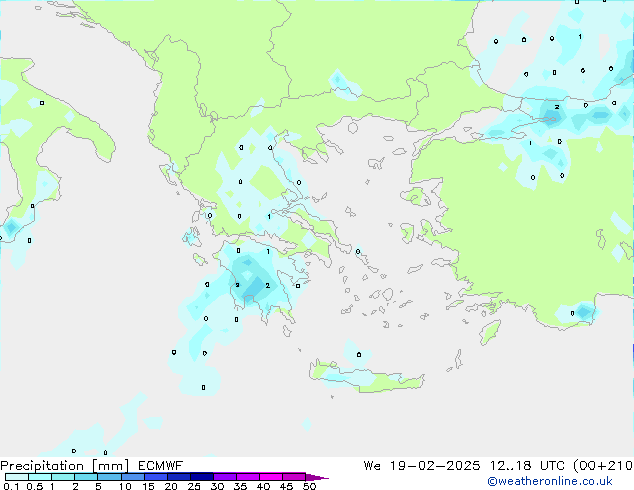Click the forecast date 'We 19-02-2025' text

(422, 466)
